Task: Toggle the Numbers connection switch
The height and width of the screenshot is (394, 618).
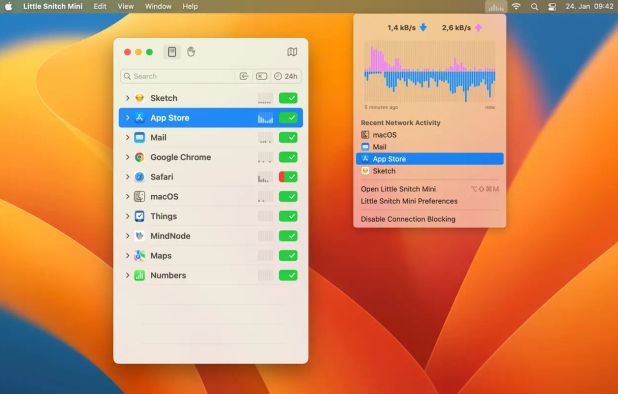Action: [x=288, y=275]
